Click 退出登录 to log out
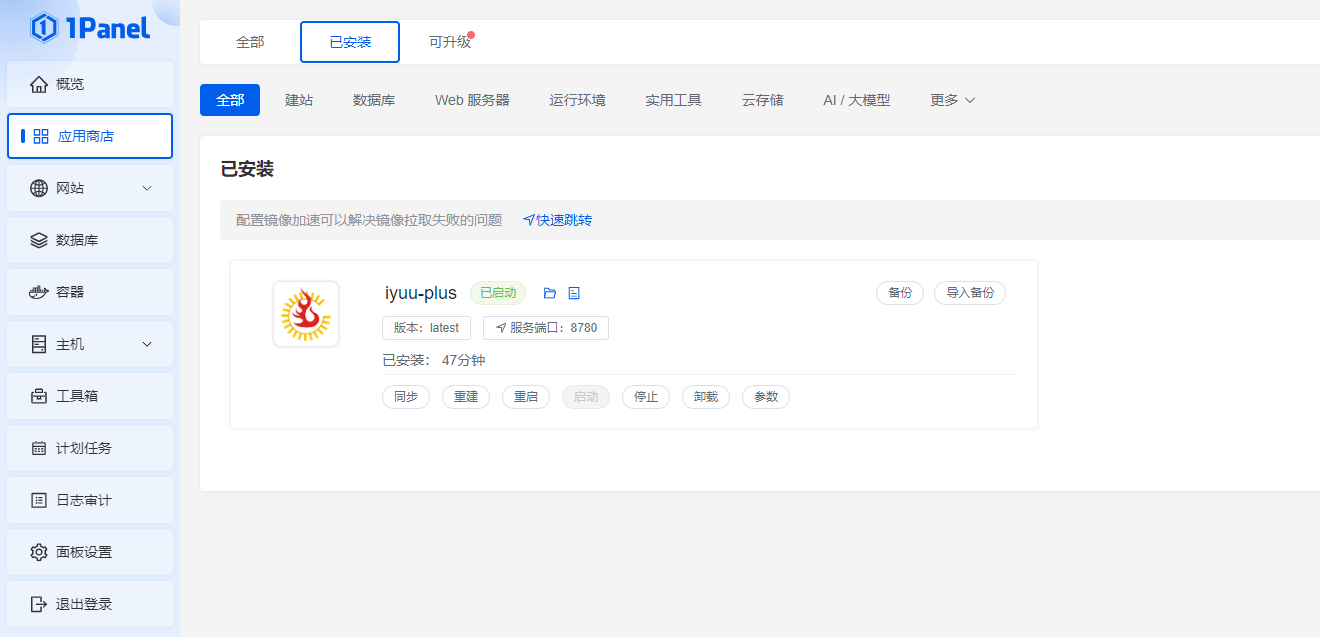The height and width of the screenshot is (637, 1320). [x=90, y=604]
